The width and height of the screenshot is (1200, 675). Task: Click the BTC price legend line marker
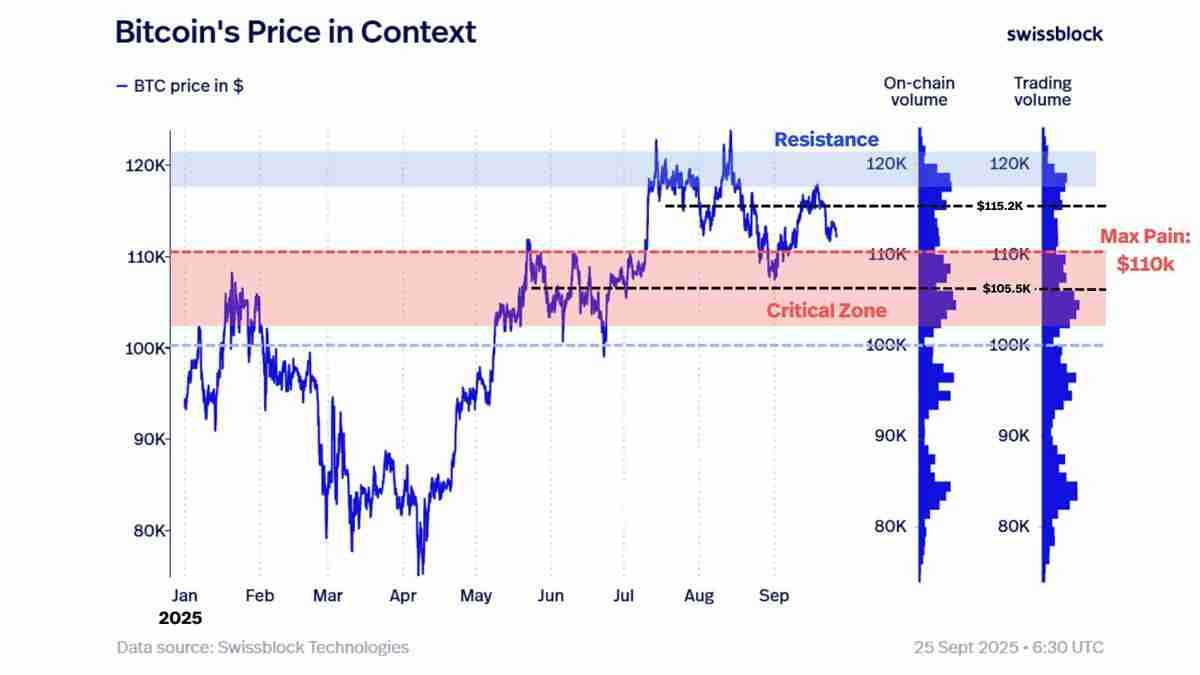tap(122, 86)
